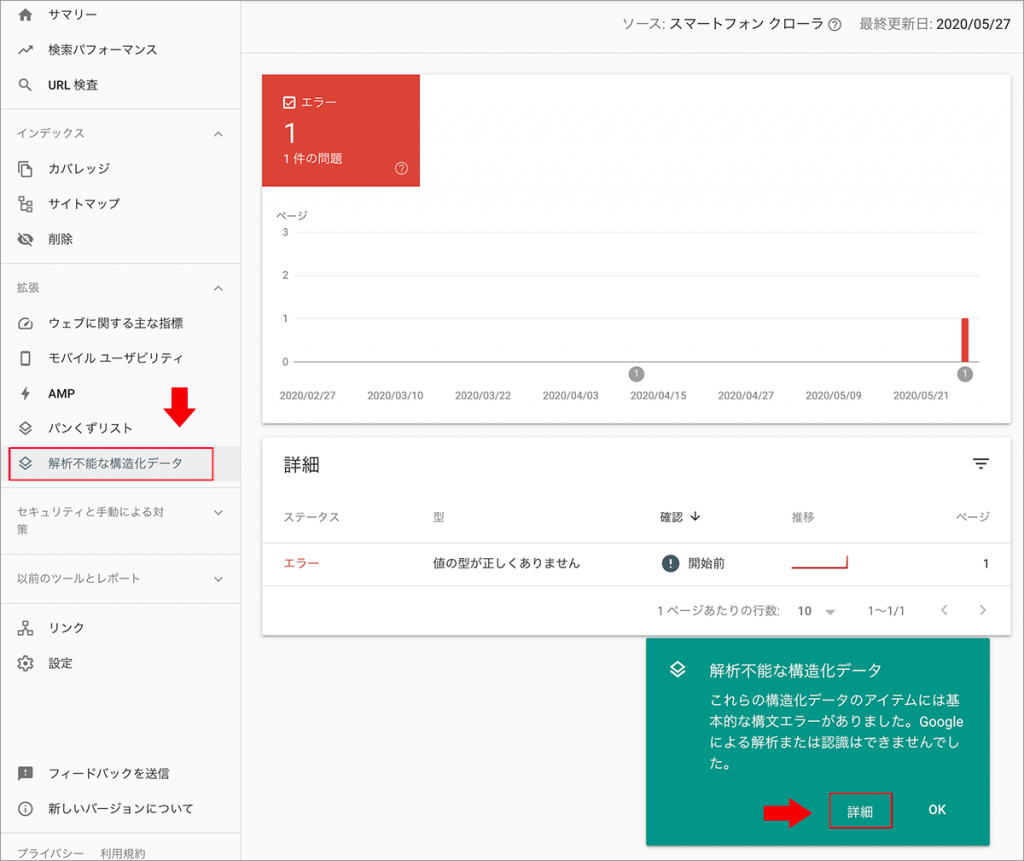Click 詳細 button in teal popup
Viewport: 1024px width, 861px height.
860,811
